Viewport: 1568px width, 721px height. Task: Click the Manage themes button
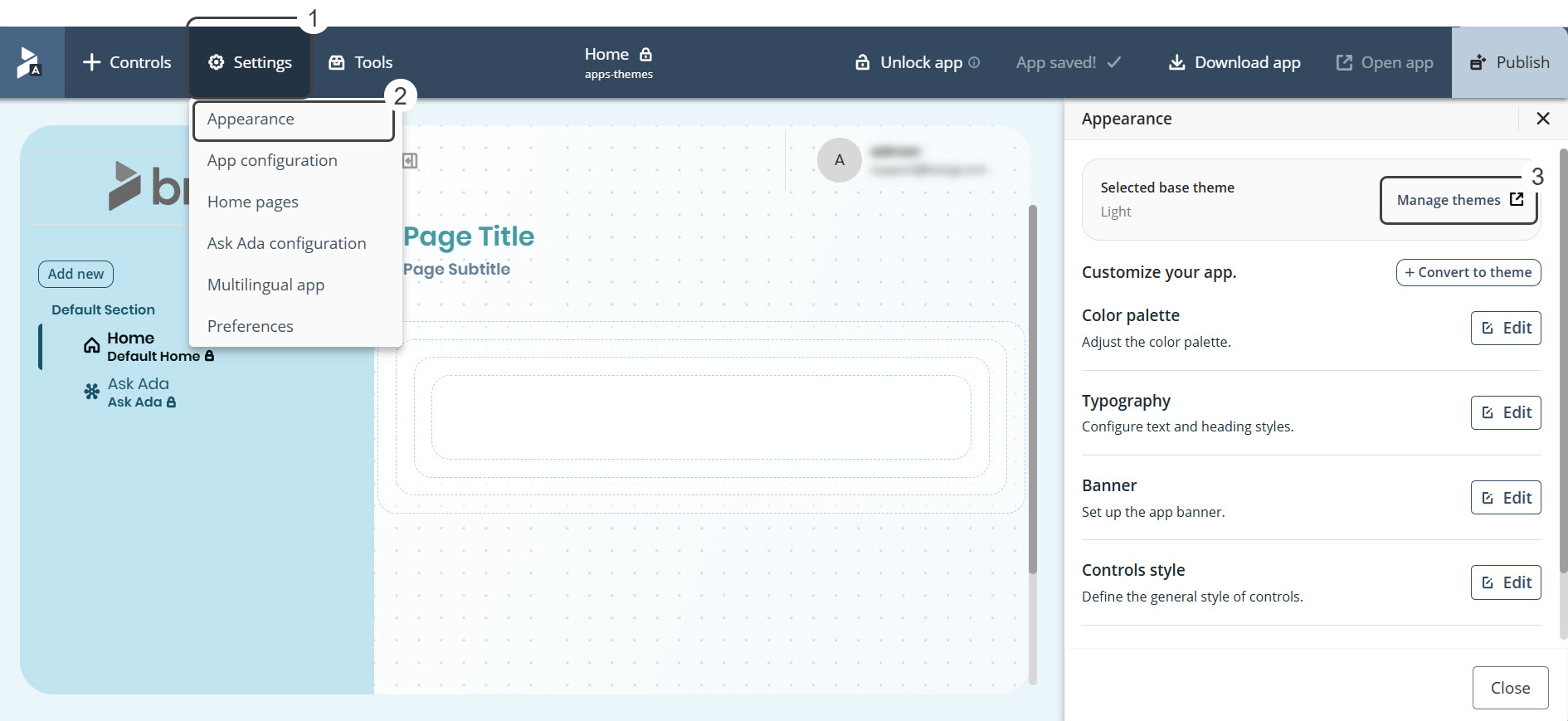pyautogui.click(x=1458, y=200)
